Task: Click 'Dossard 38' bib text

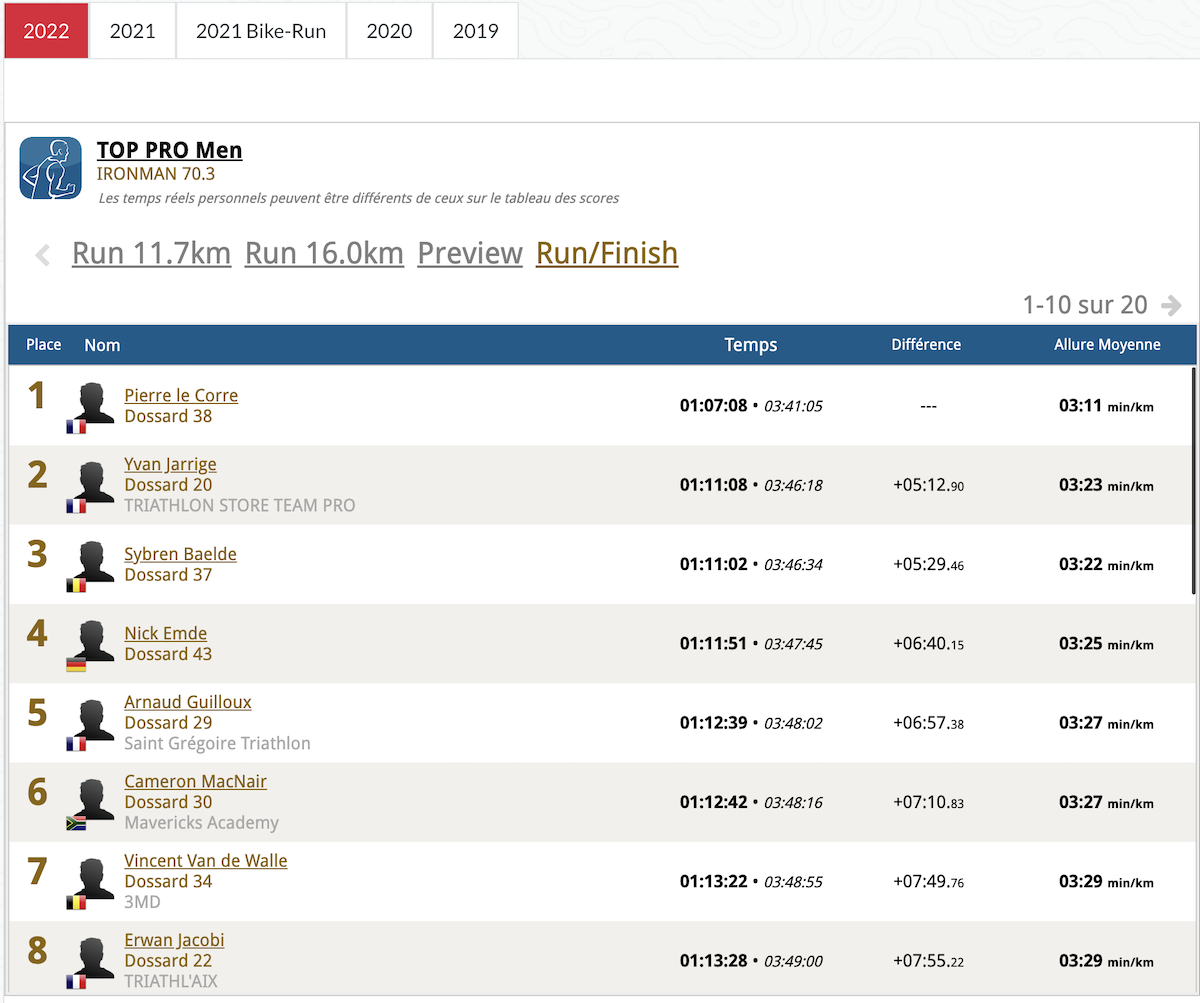Action: point(168,416)
